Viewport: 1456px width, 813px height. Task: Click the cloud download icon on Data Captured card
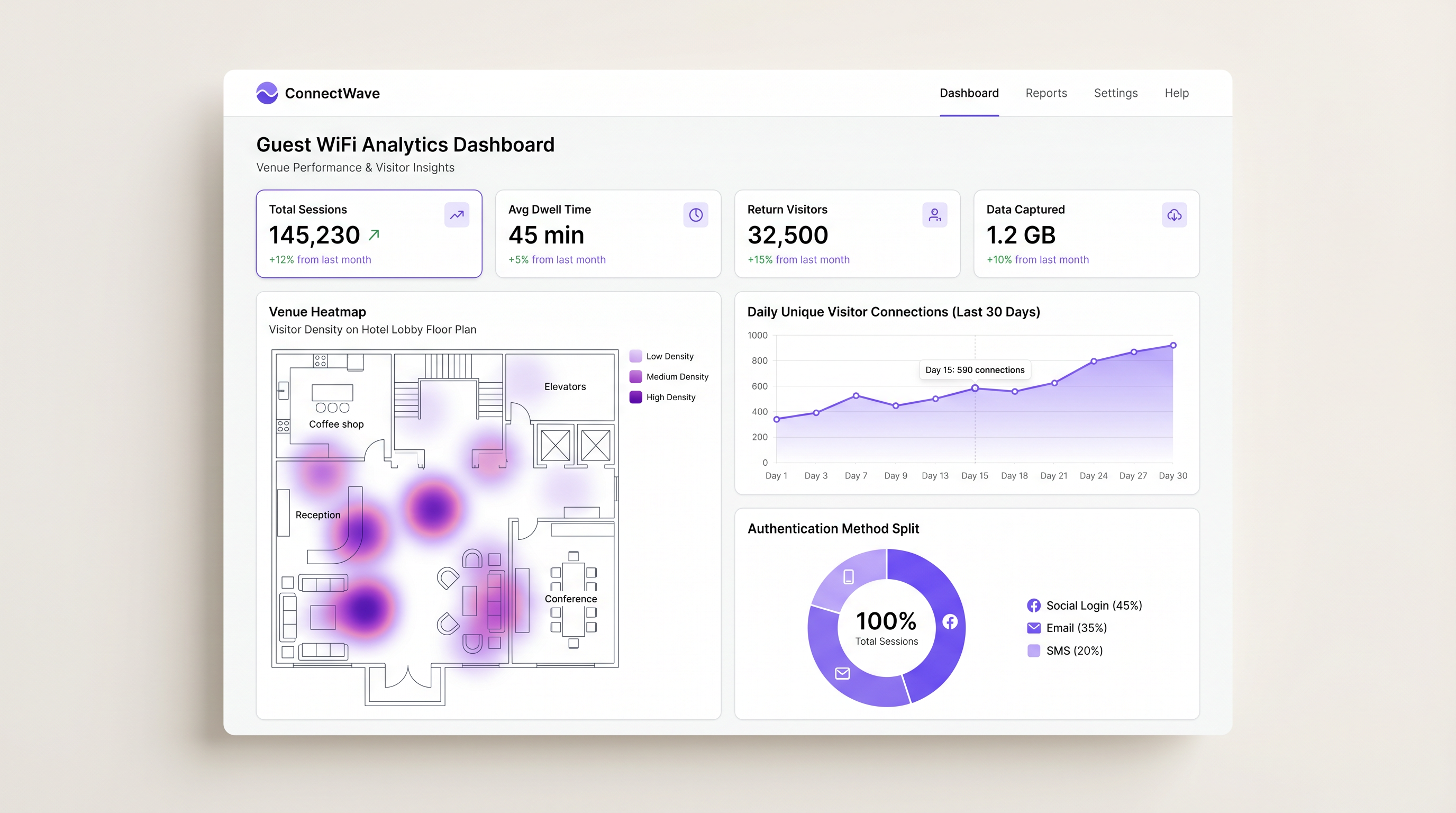[1174, 215]
